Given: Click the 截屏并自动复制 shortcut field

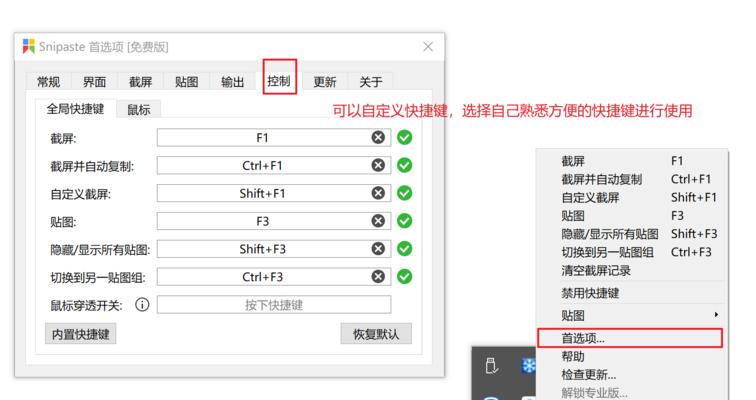Looking at the screenshot, I should [274, 165].
